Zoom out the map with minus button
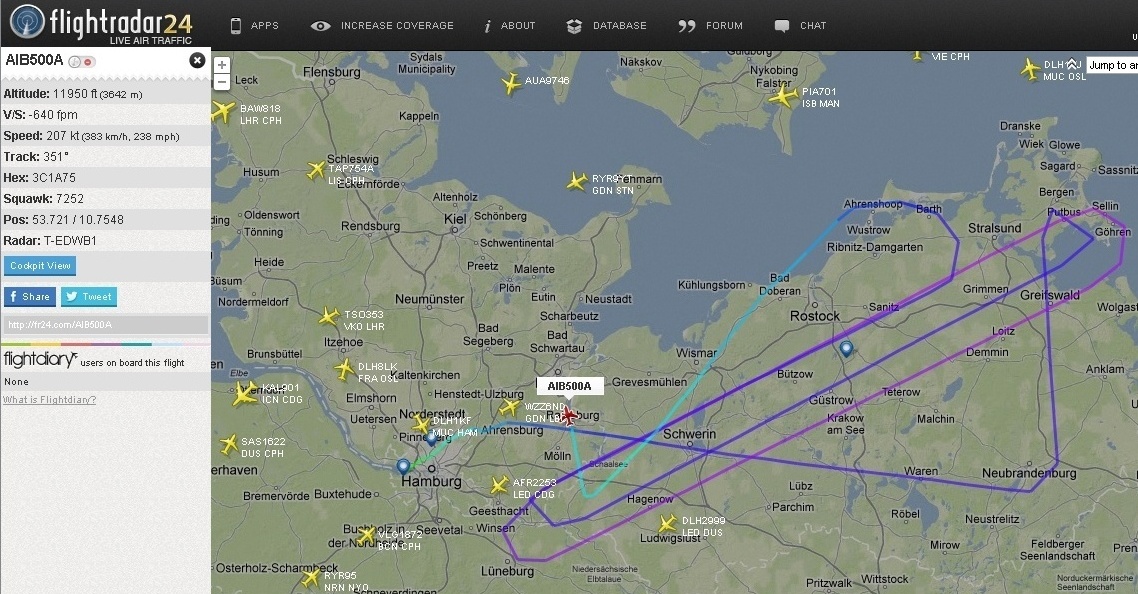 click(x=222, y=82)
